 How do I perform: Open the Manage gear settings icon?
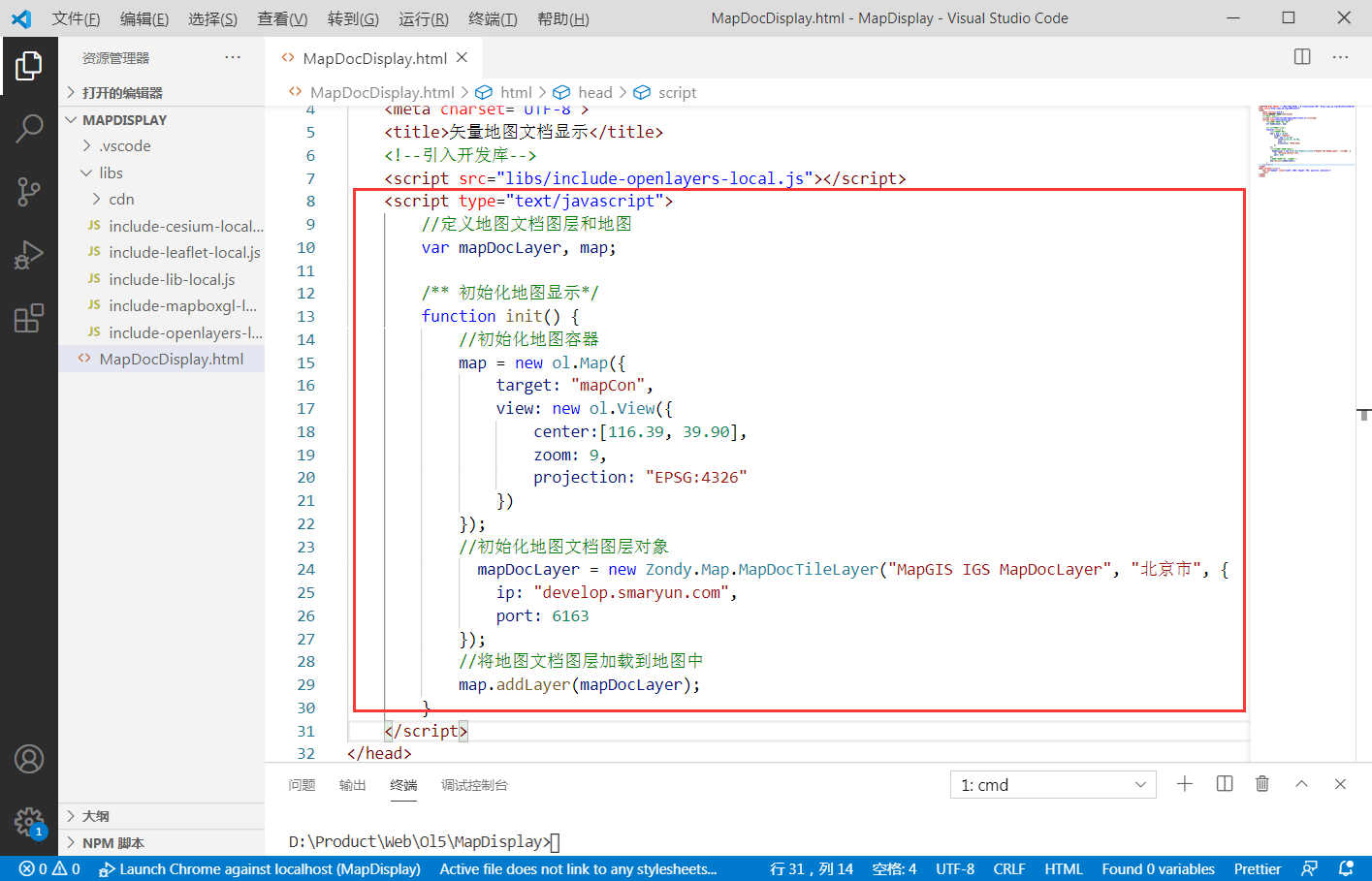[x=29, y=823]
